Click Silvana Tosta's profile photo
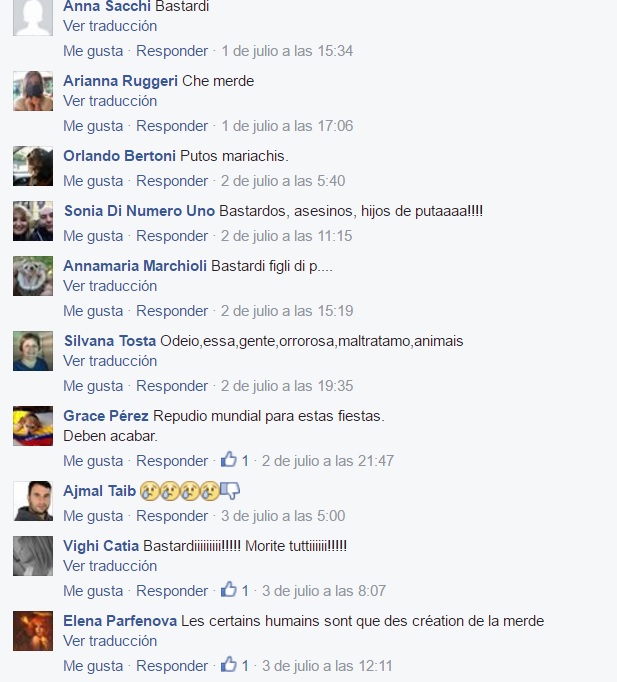The width and height of the screenshot is (617, 682). pos(33,351)
